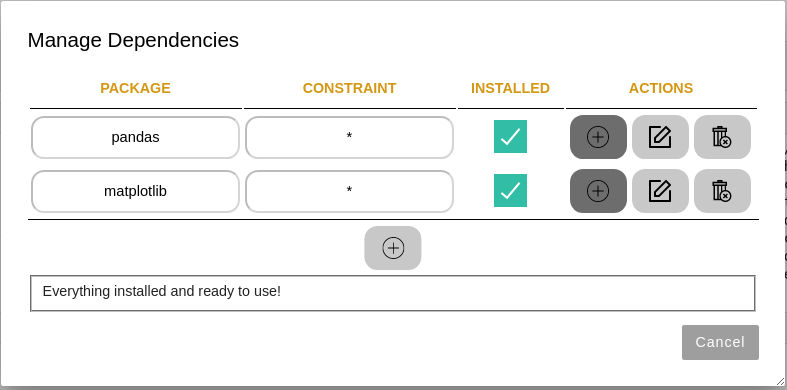Click the PACKAGE column header
Image resolution: width=787 pixels, height=390 pixels.
[x=136, y=88]
